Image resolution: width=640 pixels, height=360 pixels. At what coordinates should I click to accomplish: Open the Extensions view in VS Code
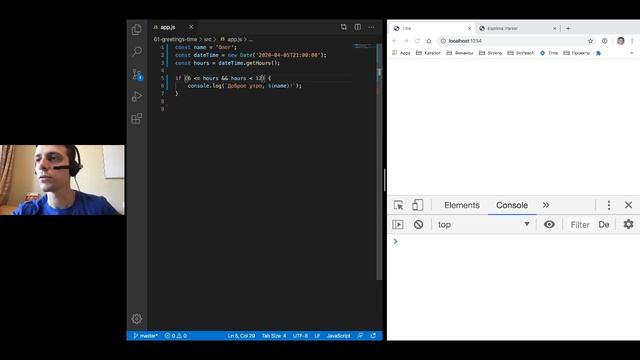(x=137, y=119)
